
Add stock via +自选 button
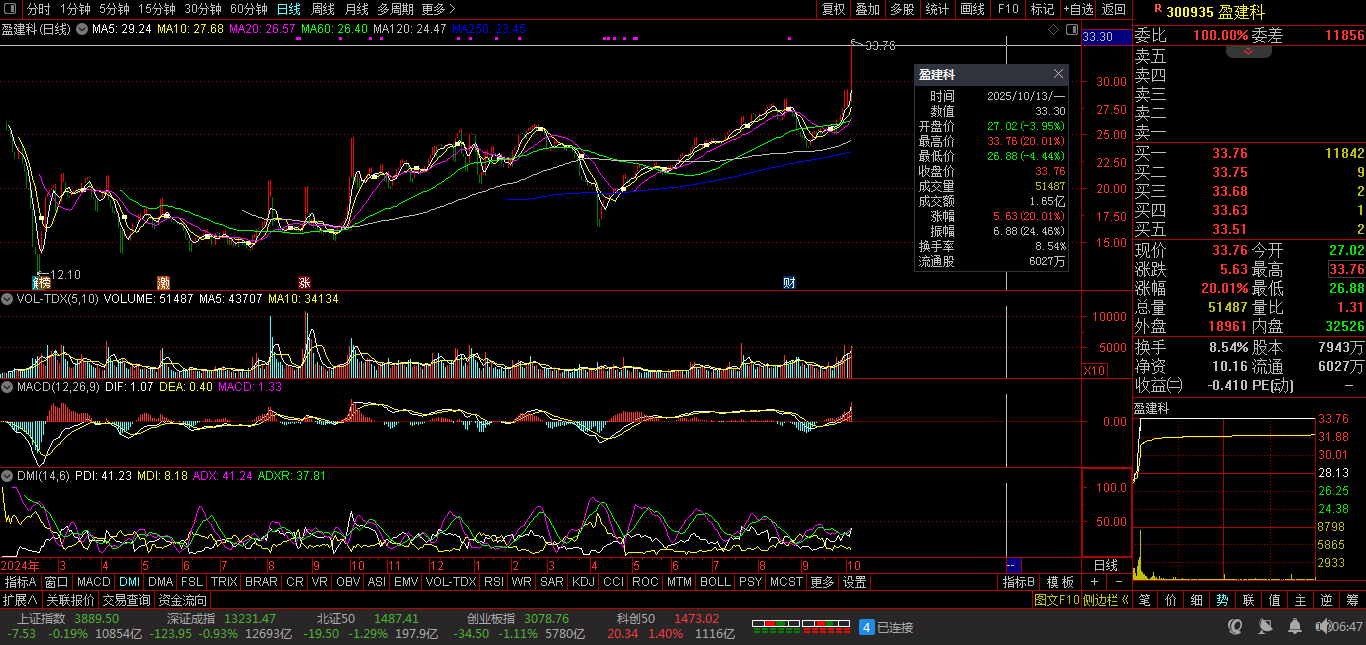pos(1077,9)
